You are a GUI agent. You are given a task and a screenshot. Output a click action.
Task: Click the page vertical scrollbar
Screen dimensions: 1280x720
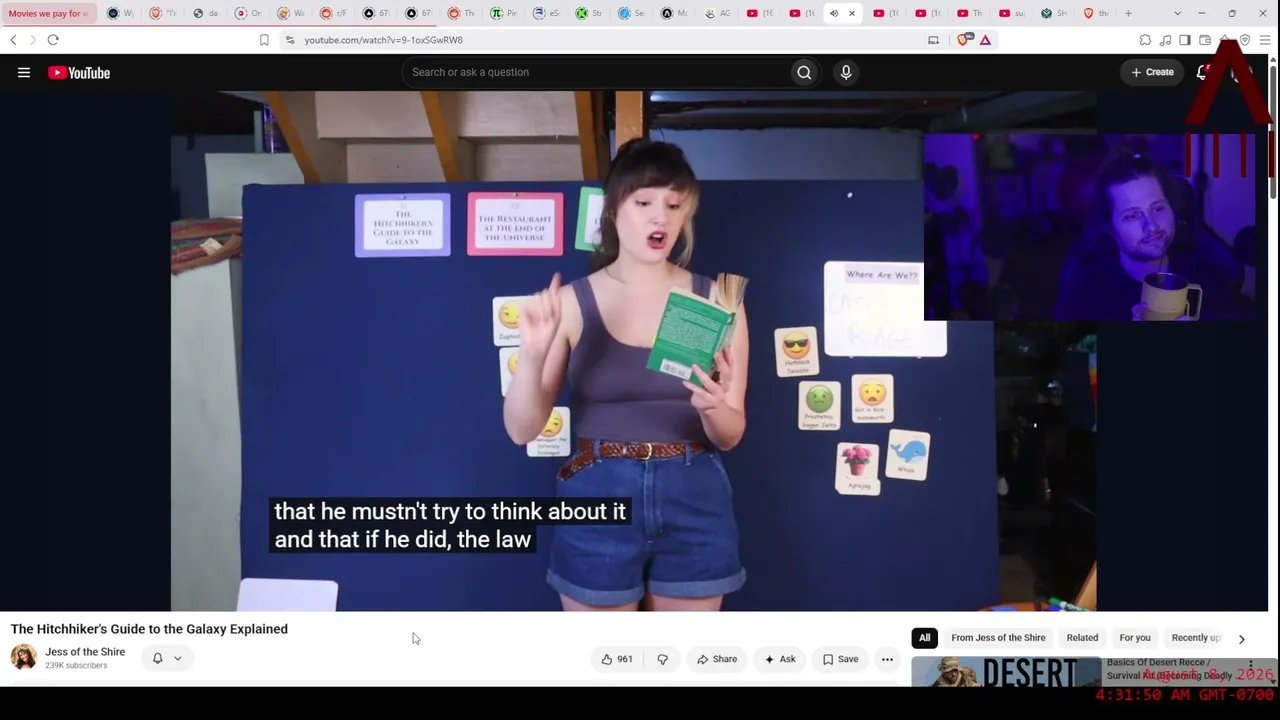point(1273,130)
